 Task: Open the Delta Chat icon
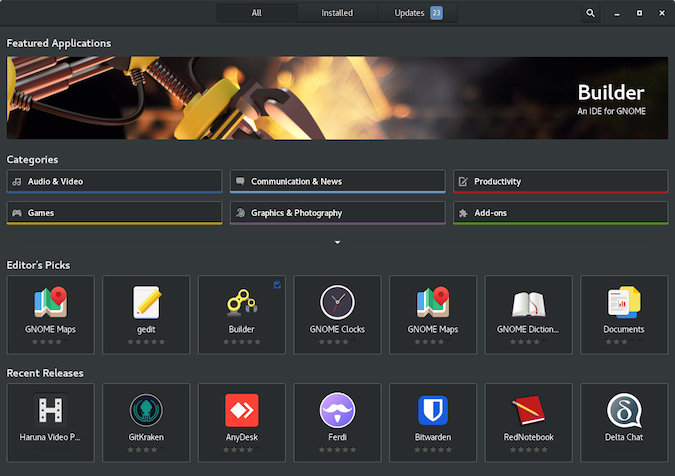tap(624, 410)
